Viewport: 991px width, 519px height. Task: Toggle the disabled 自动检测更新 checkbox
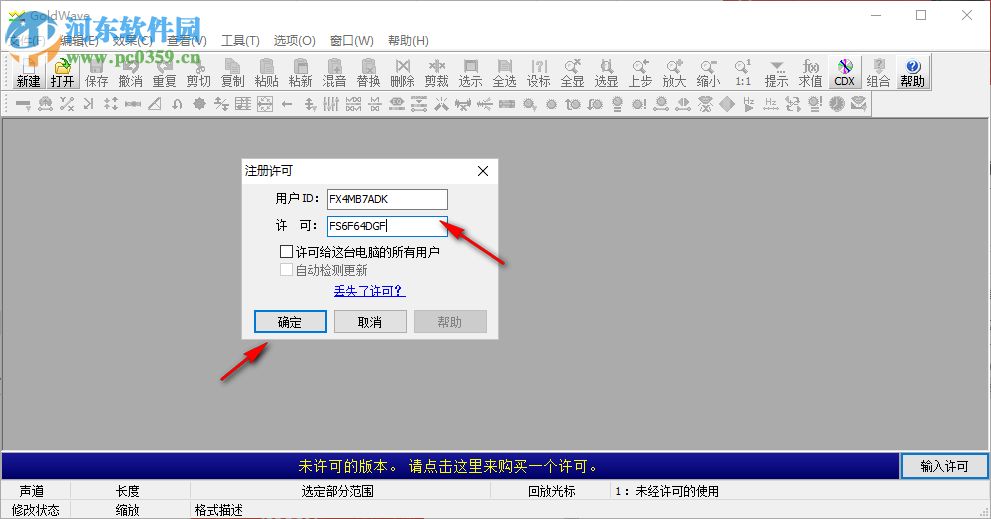(286, 271)
